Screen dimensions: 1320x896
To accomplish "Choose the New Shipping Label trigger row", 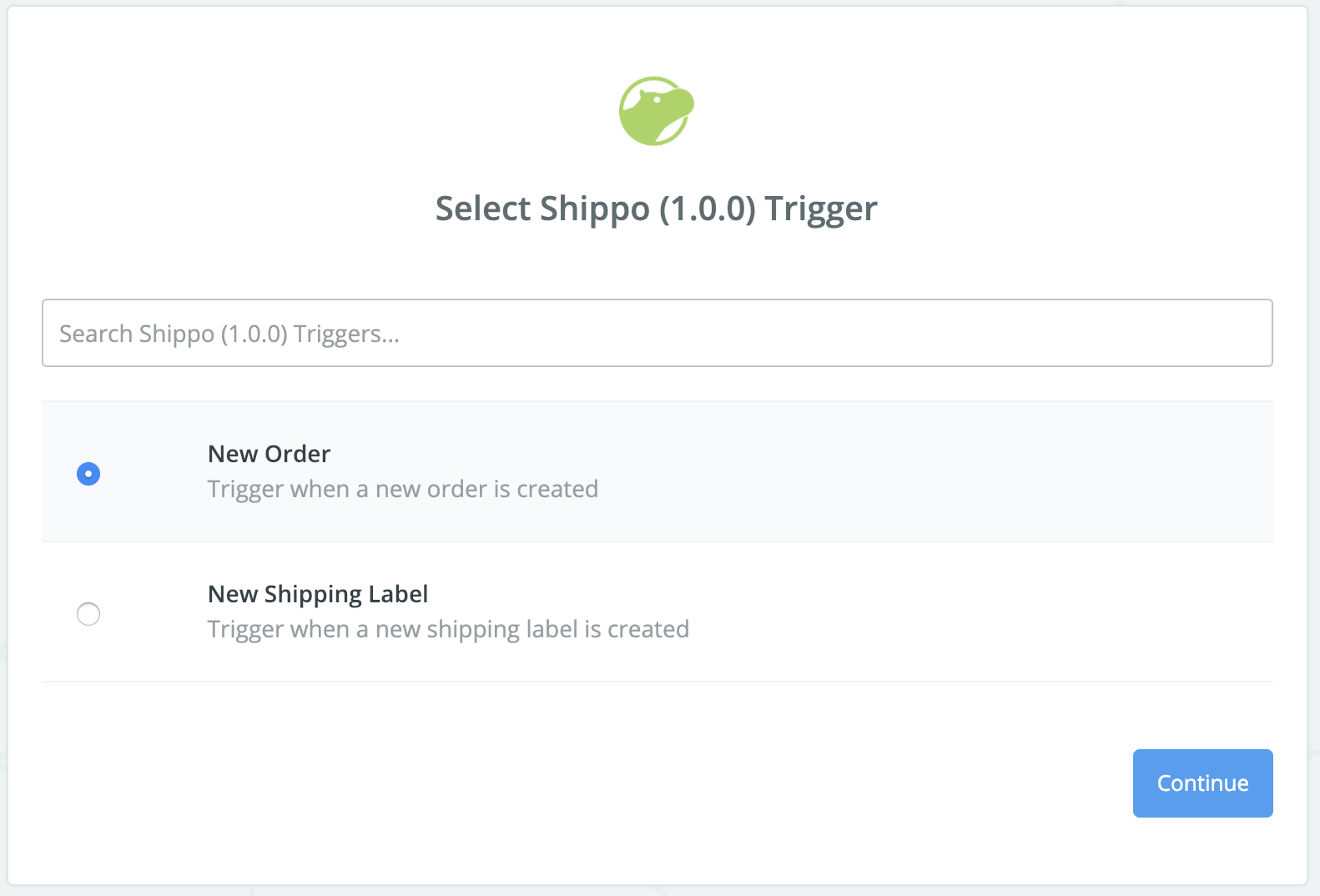I will pos(657,612).
